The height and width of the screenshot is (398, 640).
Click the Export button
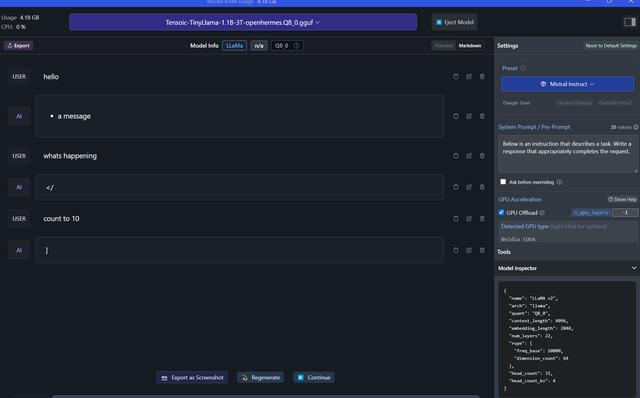point(18,46)
